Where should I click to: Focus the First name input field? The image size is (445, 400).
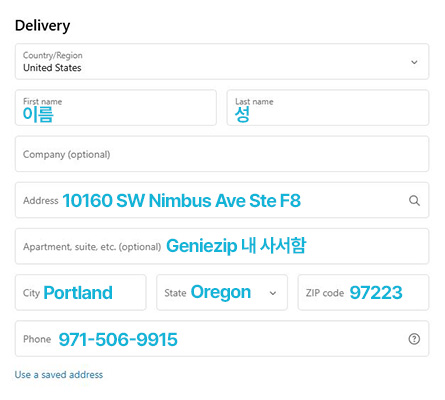pyautogui.click(x=116, y=108)
